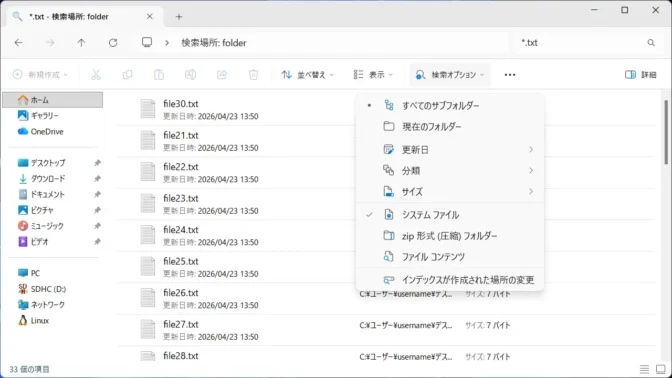Click the pin icon next to ミュージック
This screenshot has height=378, width=672.
point(97,226)
